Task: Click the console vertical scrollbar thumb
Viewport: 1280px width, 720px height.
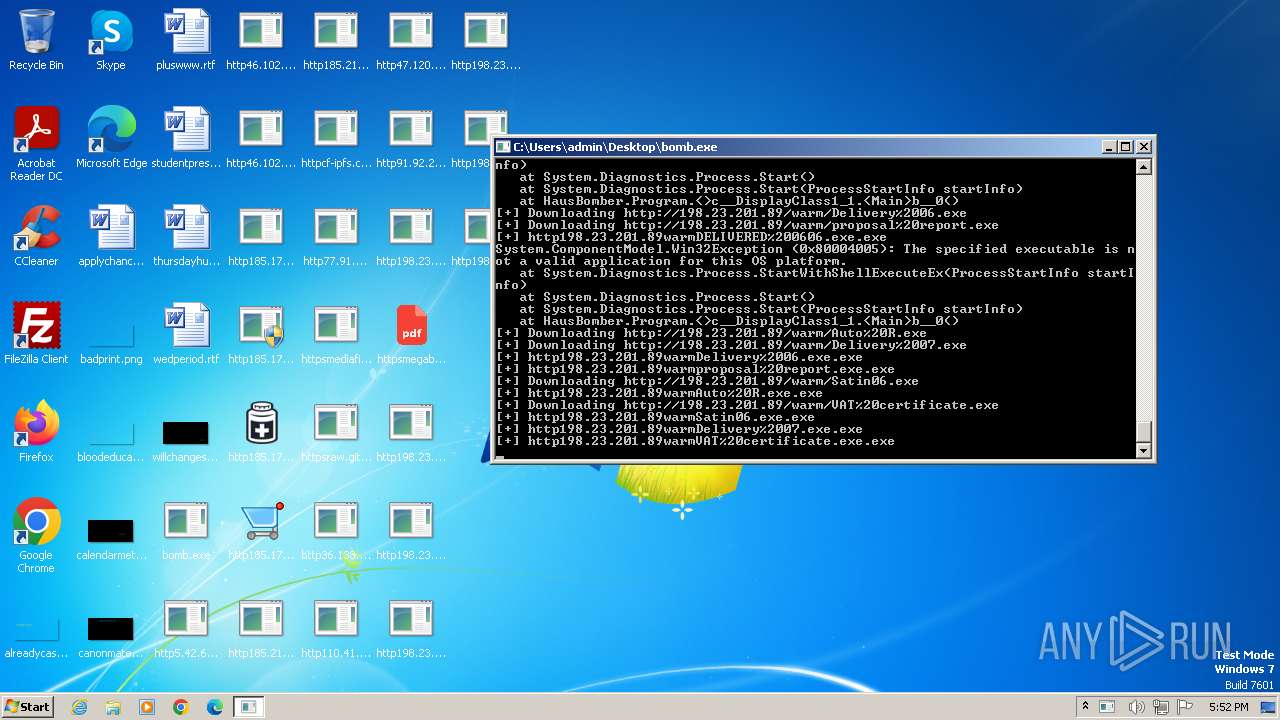Action: pyautogui.click(x=1144, y=432)
